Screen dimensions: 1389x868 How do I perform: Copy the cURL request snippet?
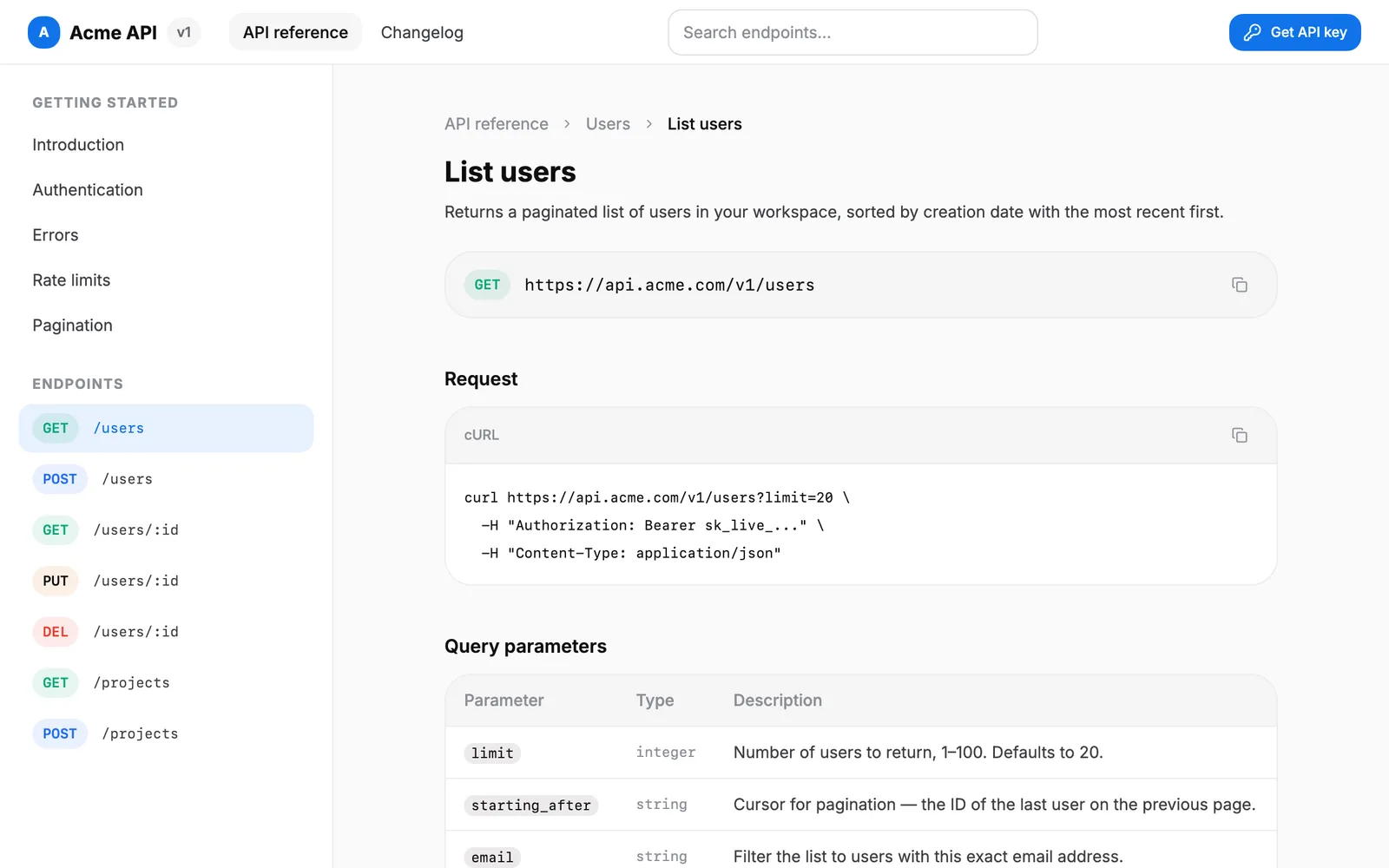tap(1239, 435)
